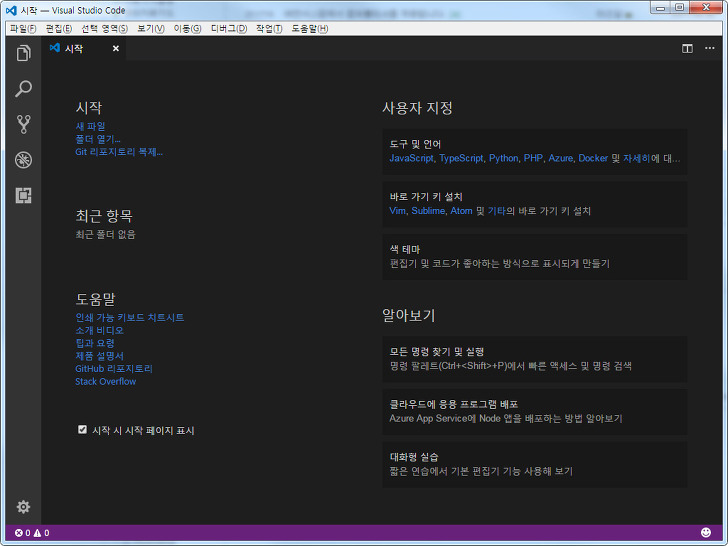Click the 새 파일 link
Image resolution: width=728 pixels, height=546 pixels.
[90, 126]
